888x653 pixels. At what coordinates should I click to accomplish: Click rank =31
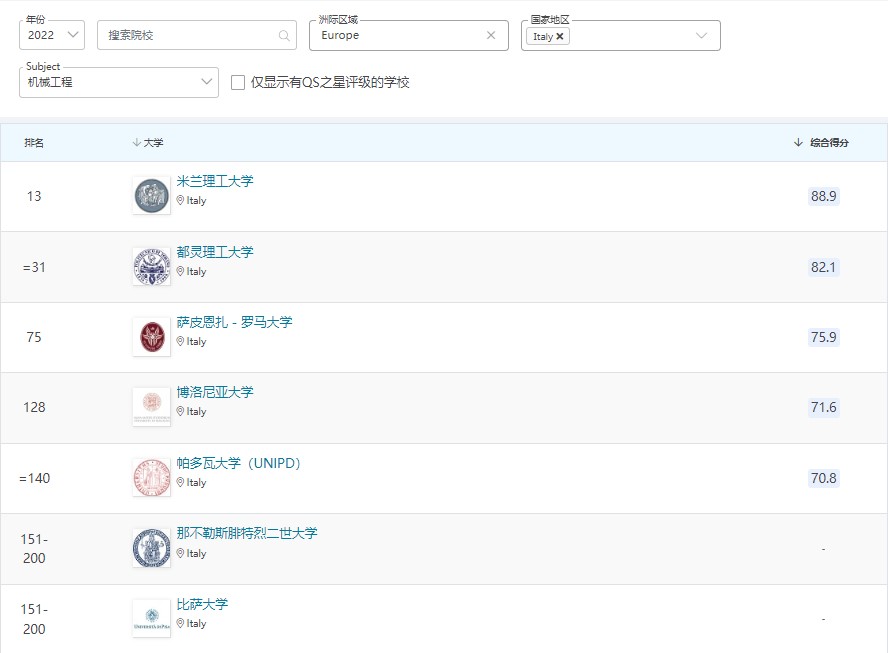34,267
